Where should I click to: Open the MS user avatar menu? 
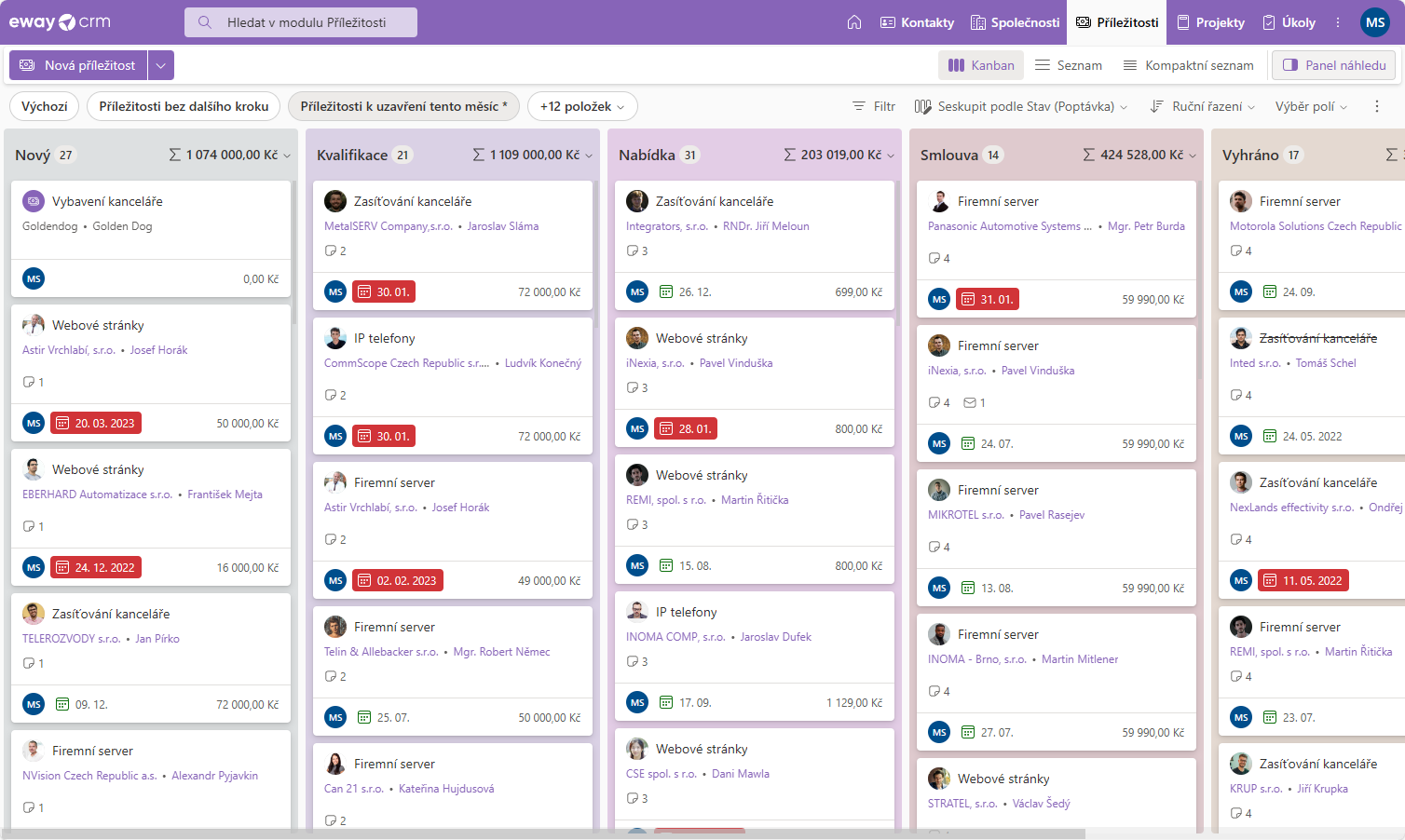pos(1375,22)
